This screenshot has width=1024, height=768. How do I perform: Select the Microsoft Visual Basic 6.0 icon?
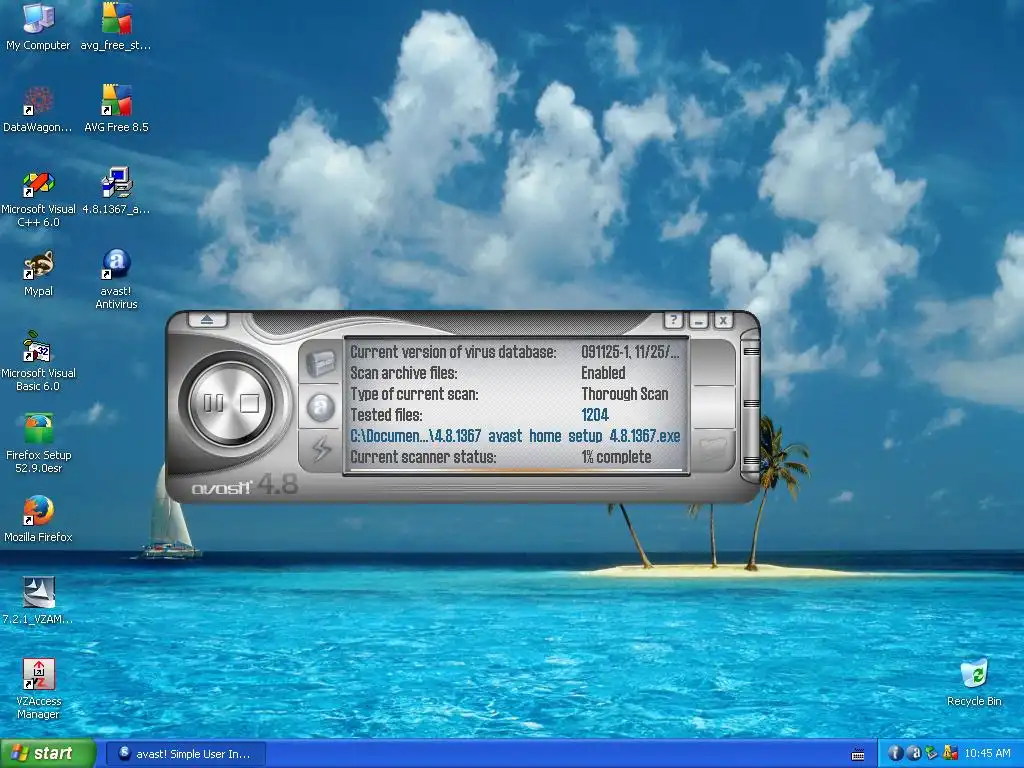pos(38,362)
